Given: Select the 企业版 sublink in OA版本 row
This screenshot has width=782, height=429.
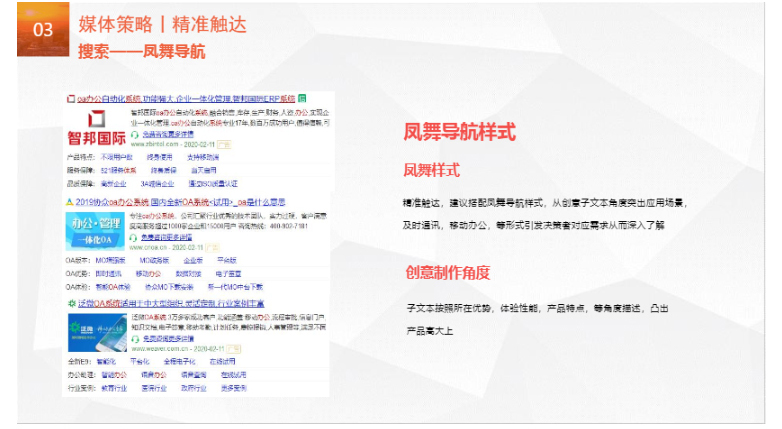Looking at the screenshot, I should coord(193,260).
